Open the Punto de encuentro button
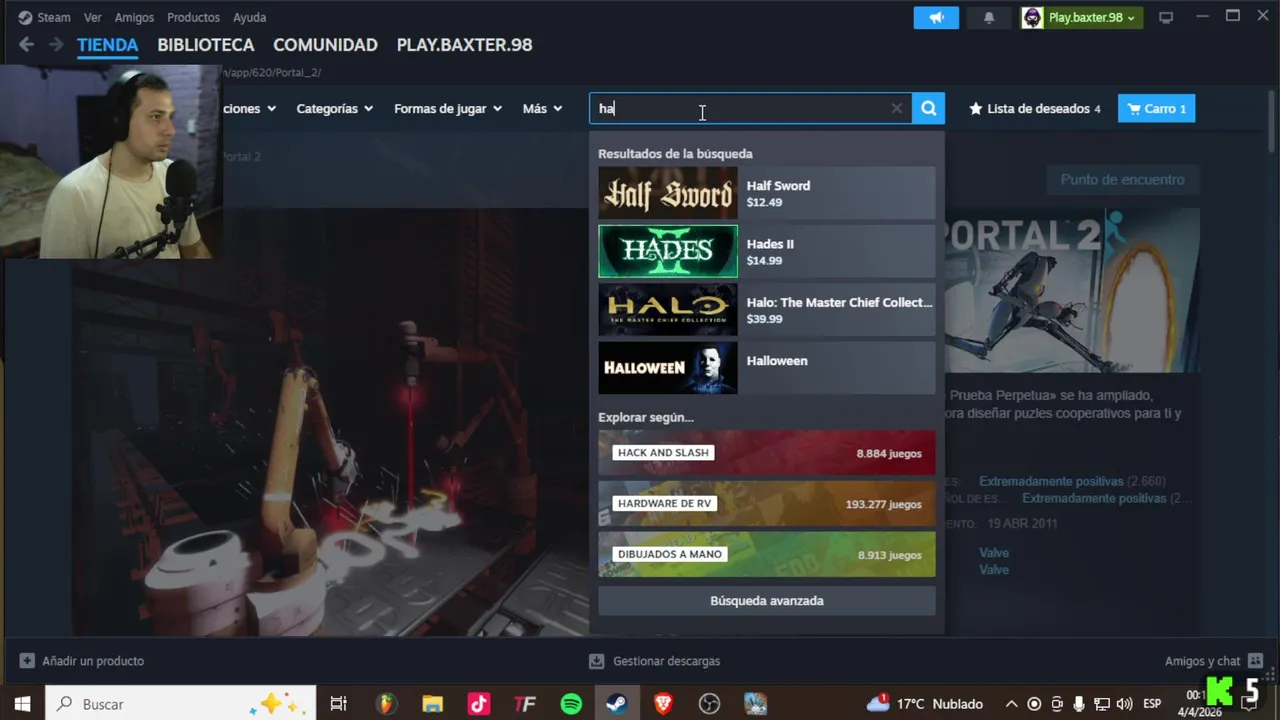 point(1122,180)
